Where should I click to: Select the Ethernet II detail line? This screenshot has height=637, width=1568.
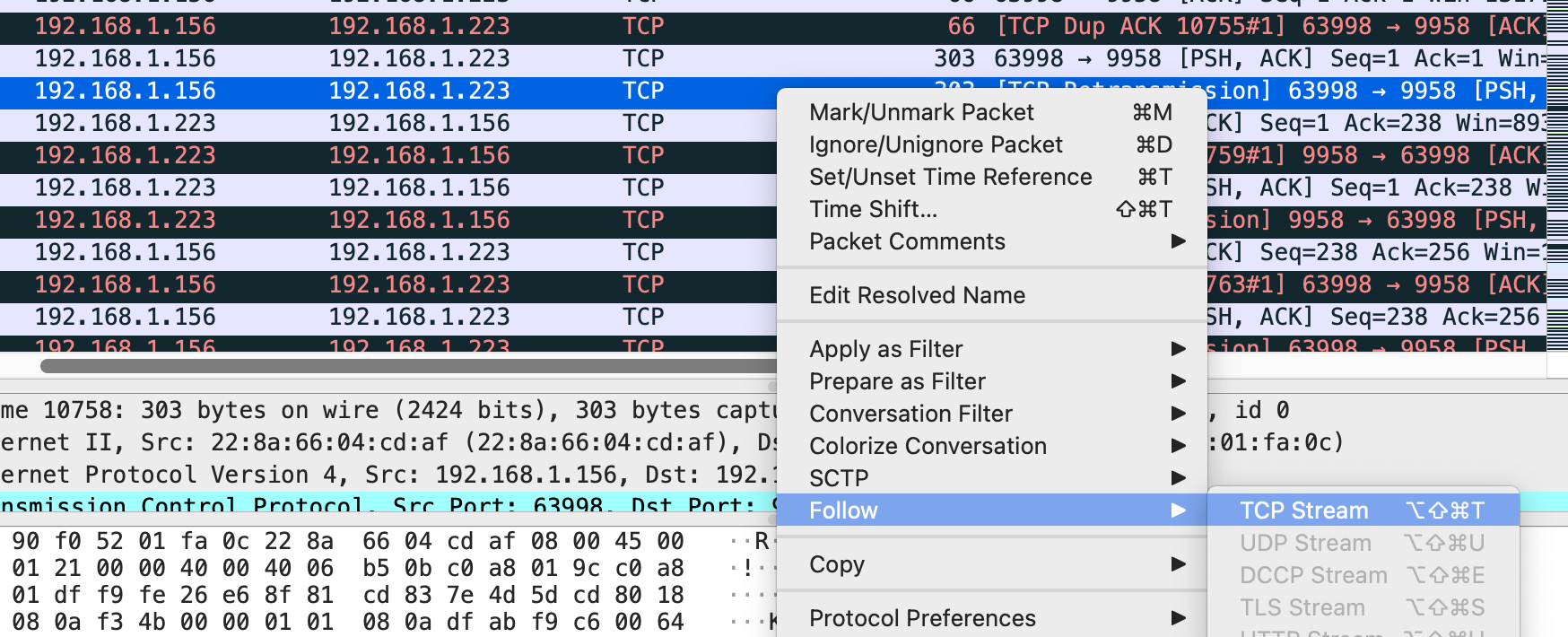click(x=388, y=442)
